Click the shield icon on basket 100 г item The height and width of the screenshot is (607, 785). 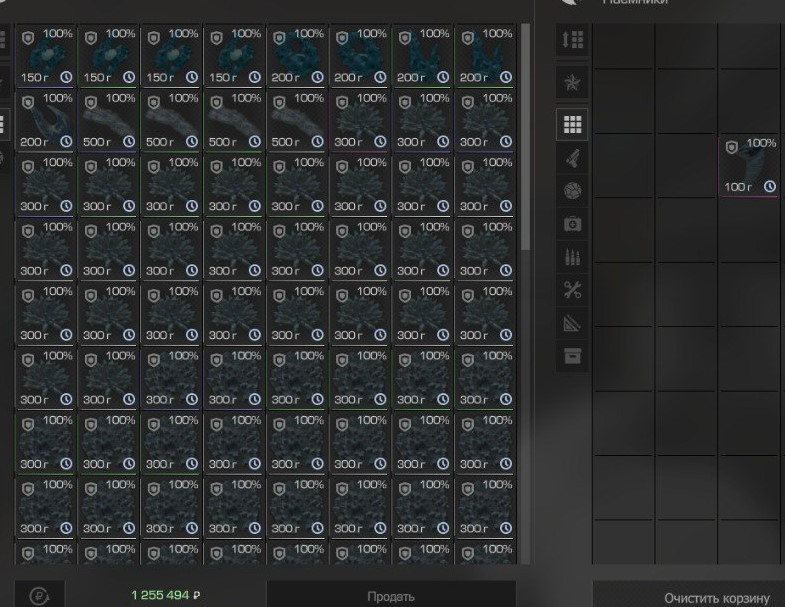point(732,148)
